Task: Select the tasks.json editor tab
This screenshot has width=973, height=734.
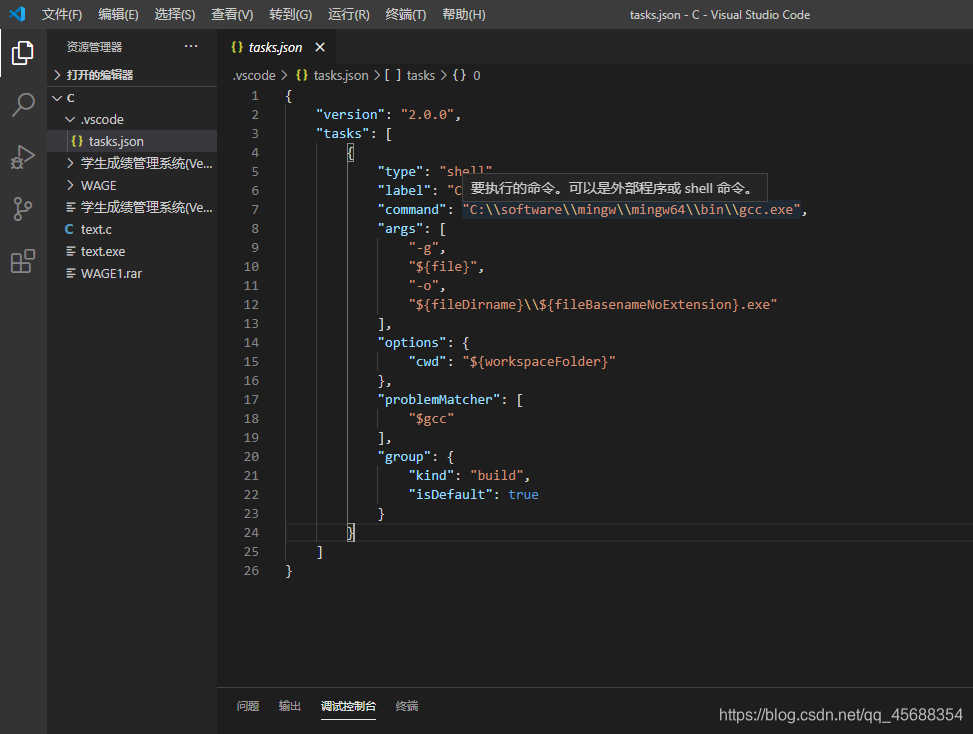Action: click(276, 47)
